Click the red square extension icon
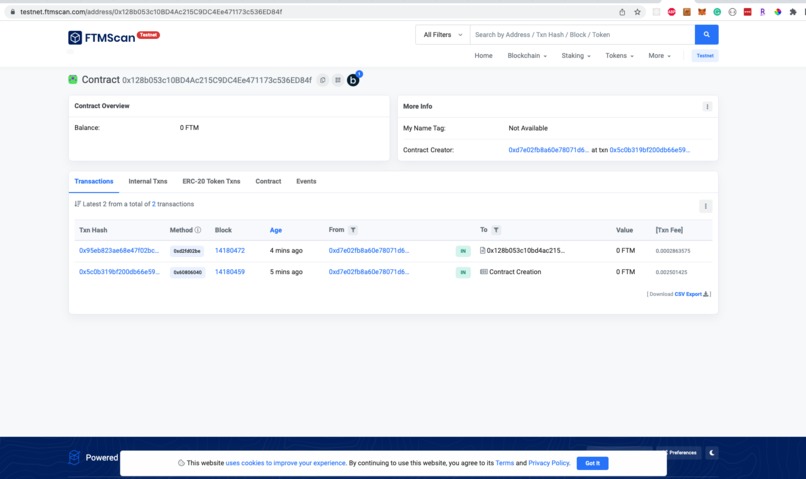Screen dimensions: 806x479 (747, 12)
